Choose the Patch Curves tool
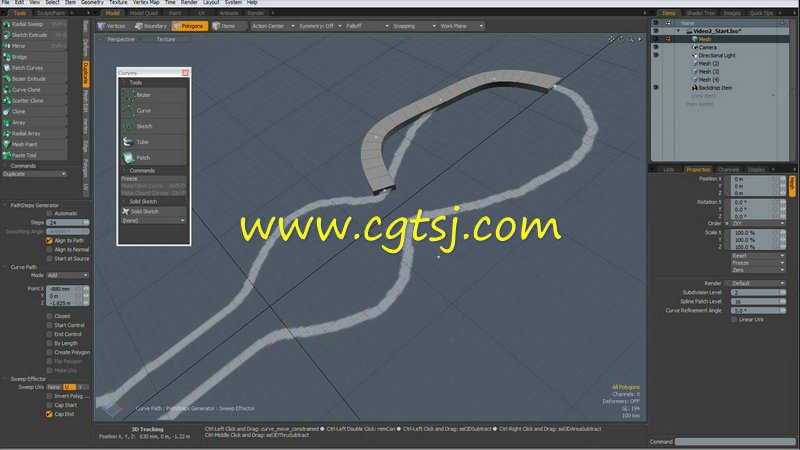This screenshot has width=800, height=450. coord(34,68)
